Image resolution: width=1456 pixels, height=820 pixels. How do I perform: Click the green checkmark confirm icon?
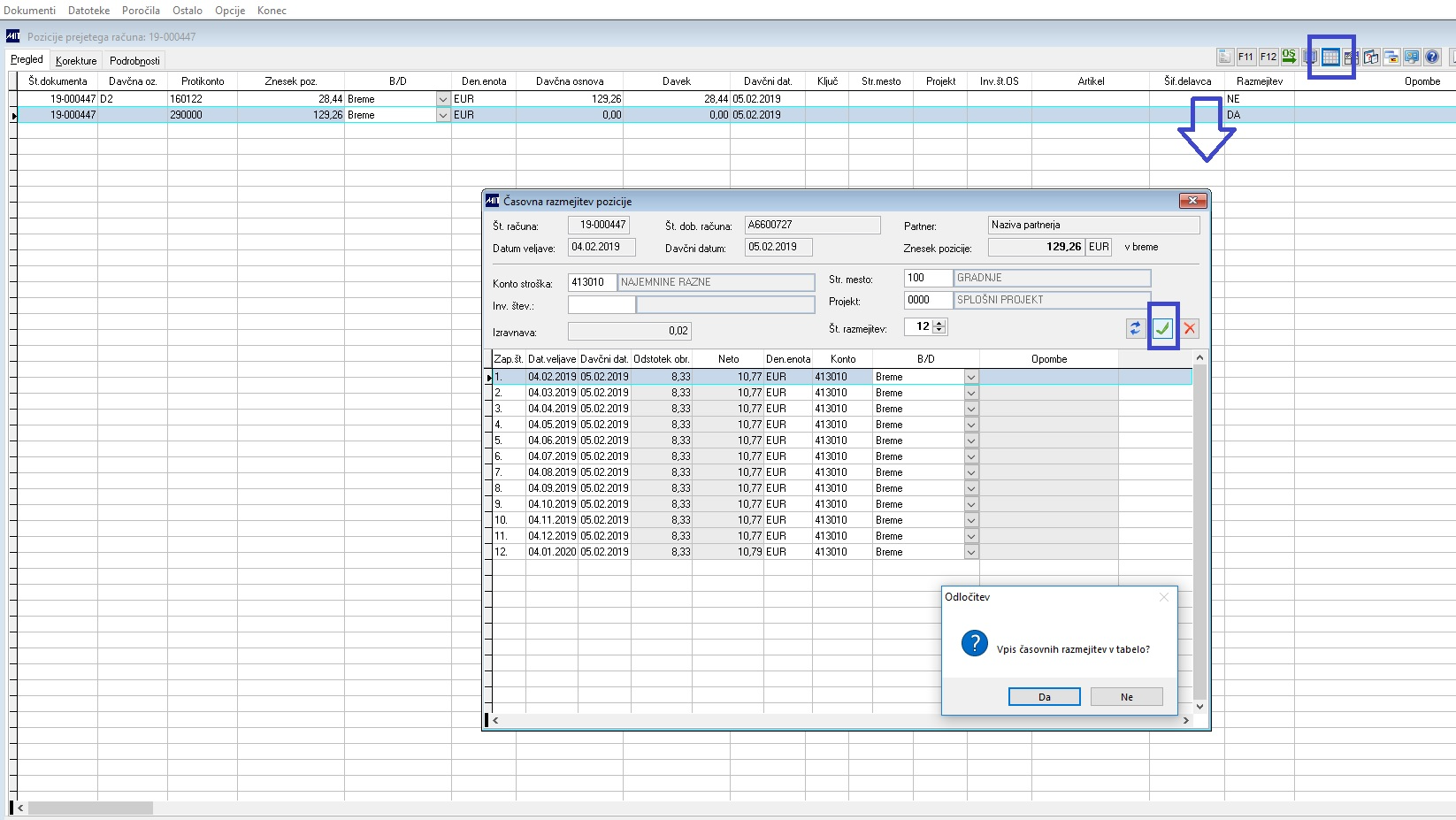pos(1162,328)
